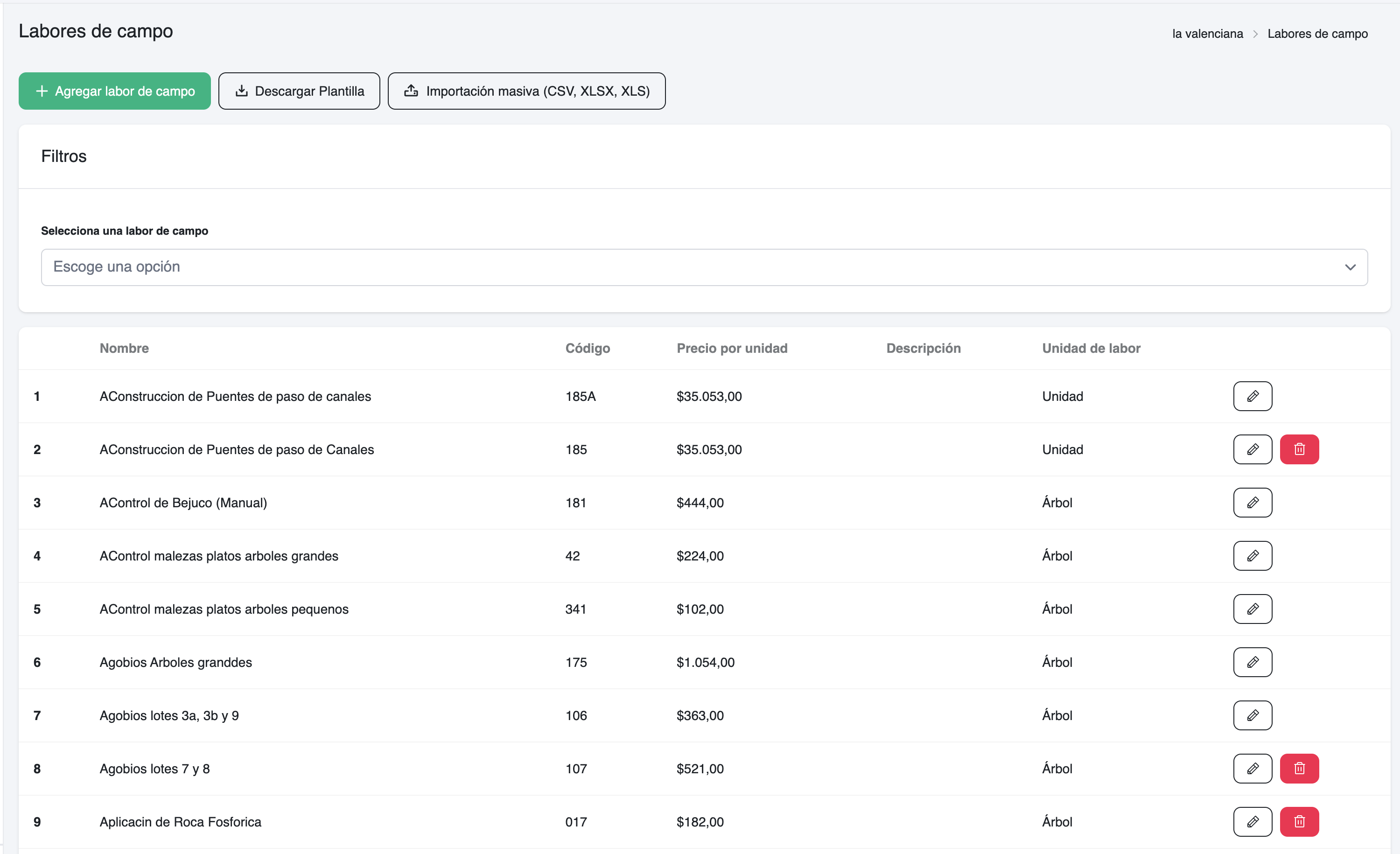Edit AControl malezas platos arboles pequenos

point(1252,609)
